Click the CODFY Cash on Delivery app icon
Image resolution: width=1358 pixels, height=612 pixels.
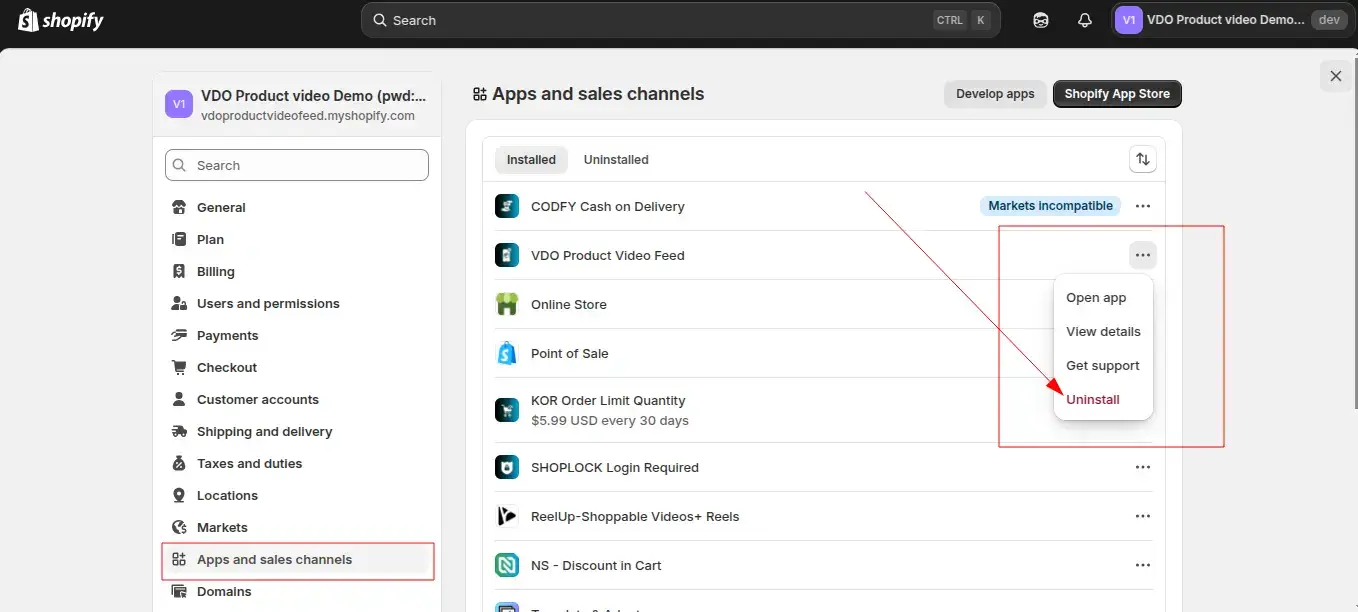[x=507, y=206]
